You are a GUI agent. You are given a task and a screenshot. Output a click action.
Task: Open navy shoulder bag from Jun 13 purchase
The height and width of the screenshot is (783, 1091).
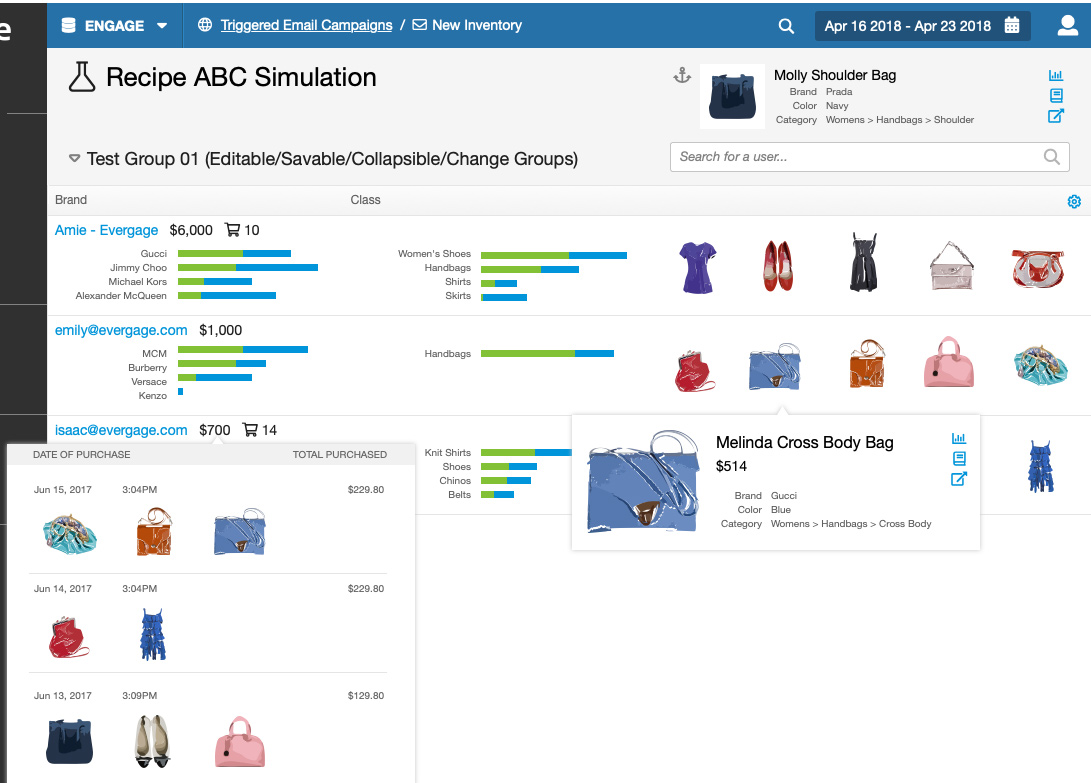pyautogui.click(x=70, y=742)
